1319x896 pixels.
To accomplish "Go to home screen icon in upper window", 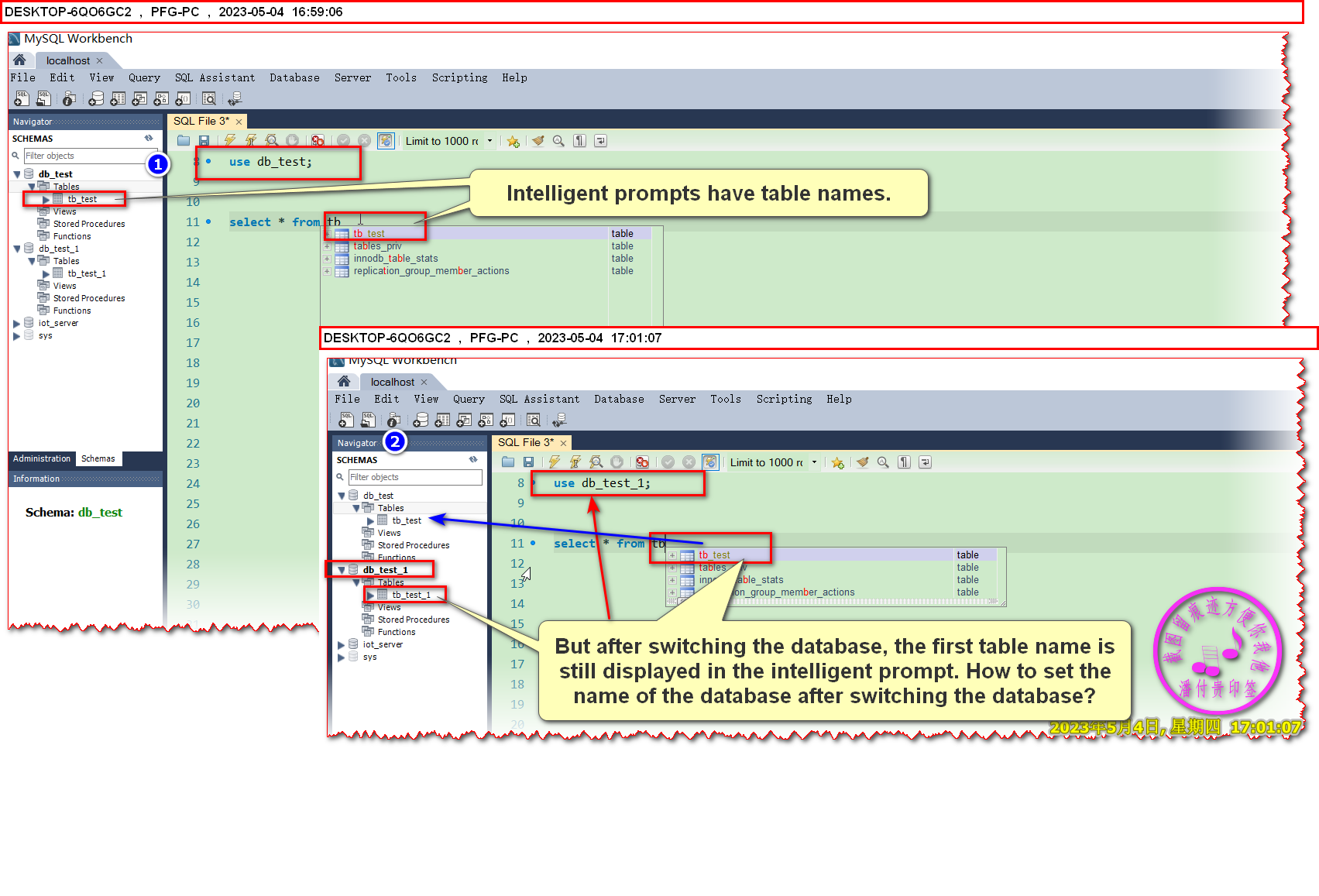I will click(20, 60).
